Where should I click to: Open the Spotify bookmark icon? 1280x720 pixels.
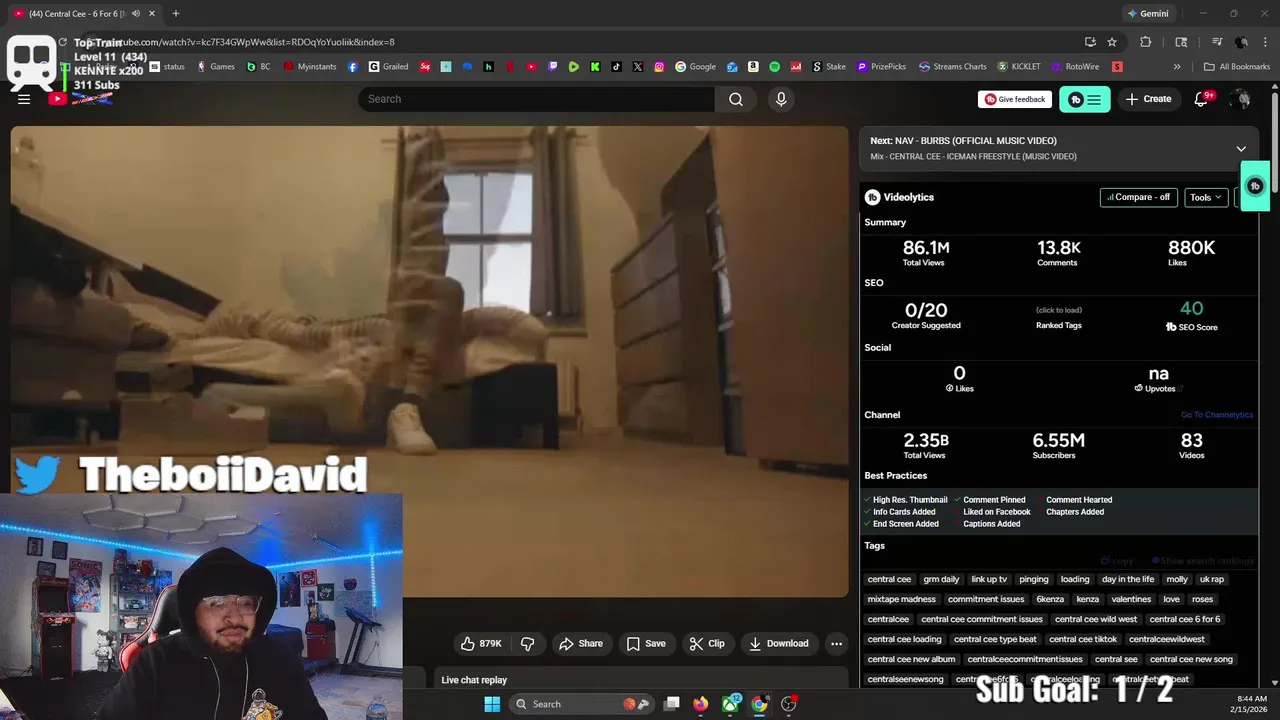tap(775, 67)
